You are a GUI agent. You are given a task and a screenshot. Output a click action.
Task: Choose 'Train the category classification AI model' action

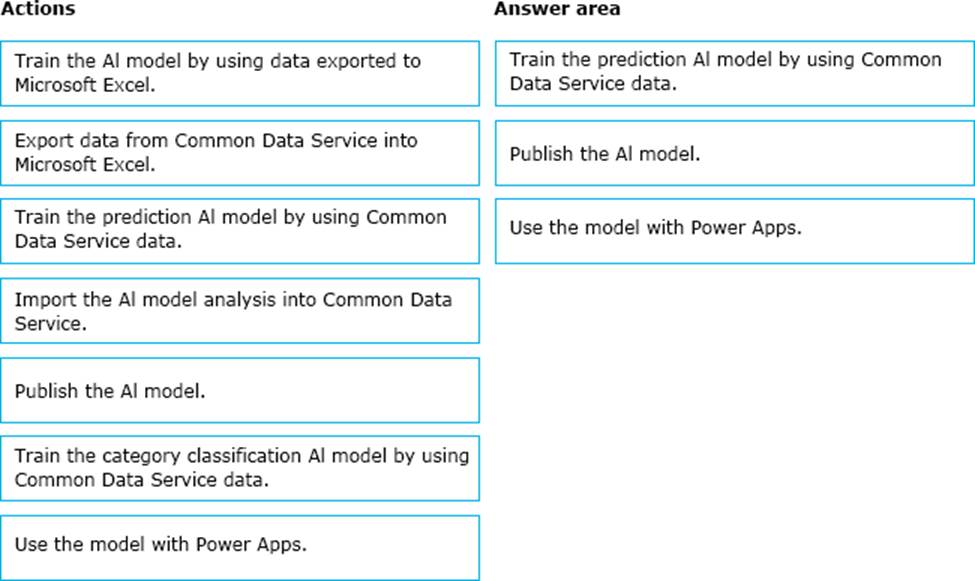pos(240,468)
